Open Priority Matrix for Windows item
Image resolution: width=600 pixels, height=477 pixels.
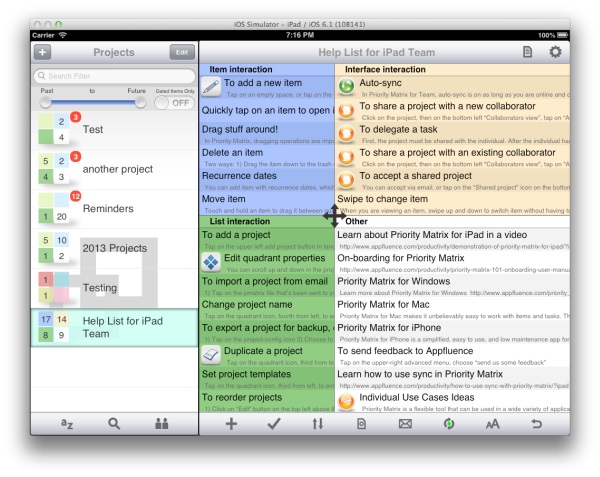[452, 286]
